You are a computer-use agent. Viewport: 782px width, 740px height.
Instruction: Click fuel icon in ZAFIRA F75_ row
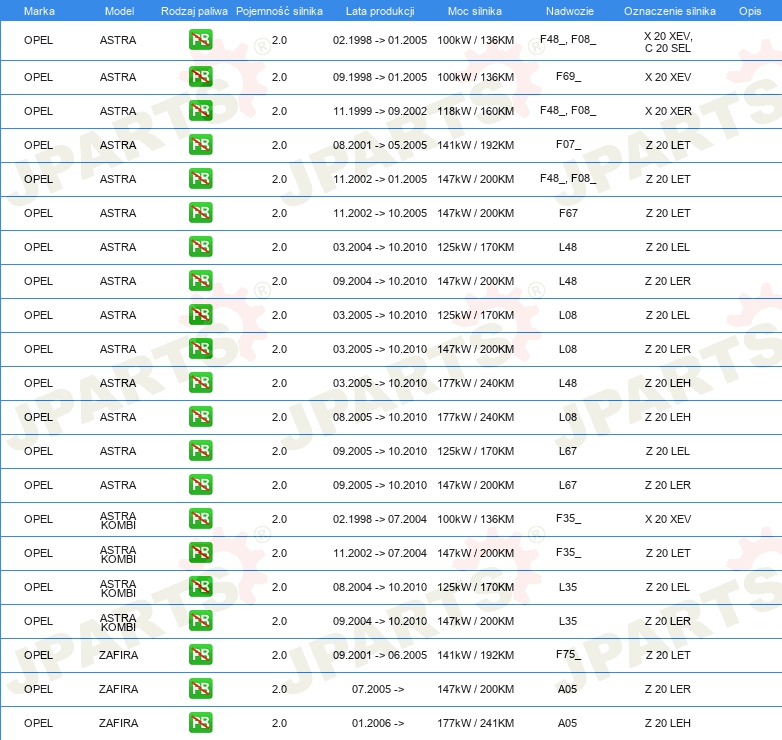click(200, 655)
